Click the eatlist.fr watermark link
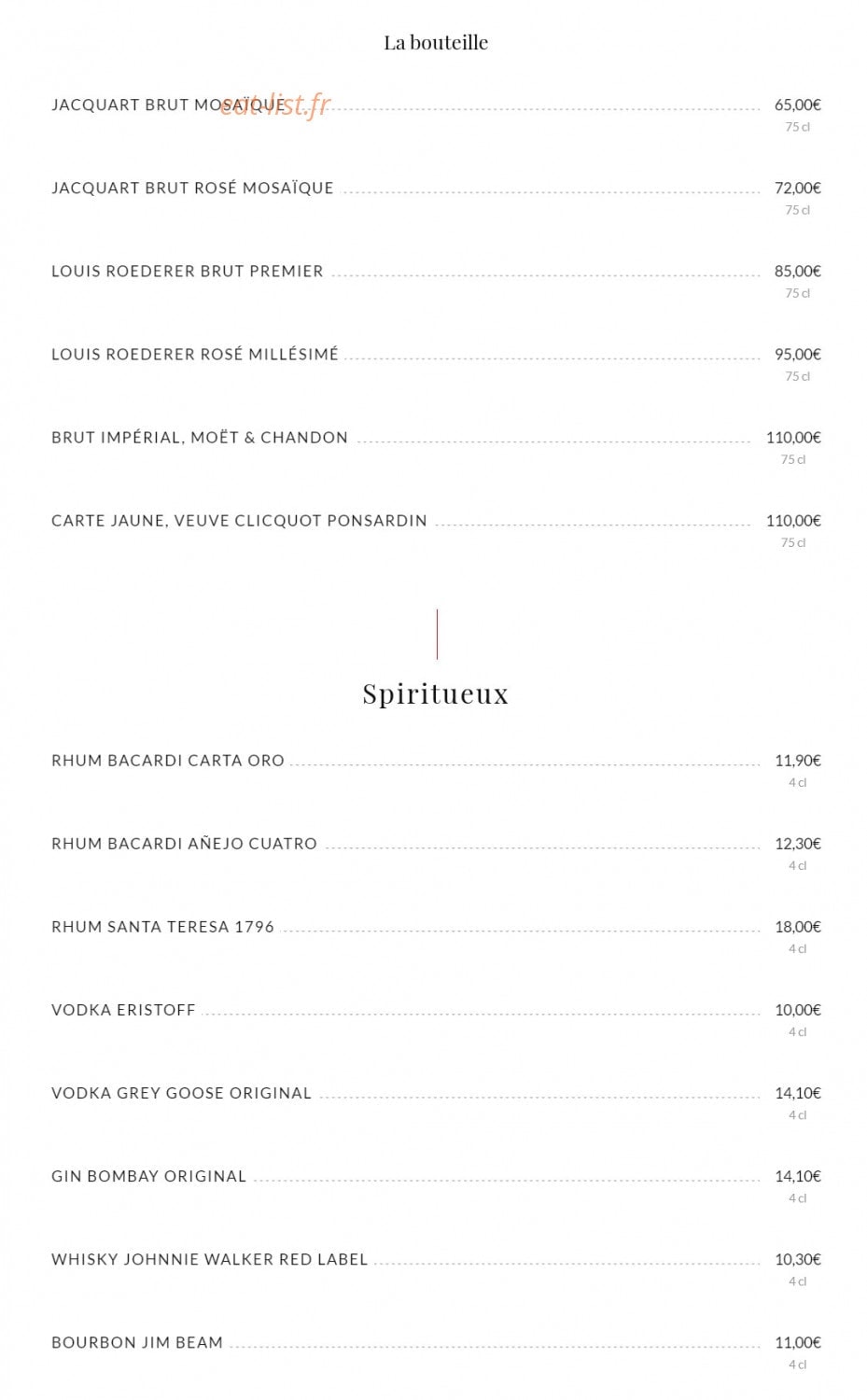 pos(275,105)
